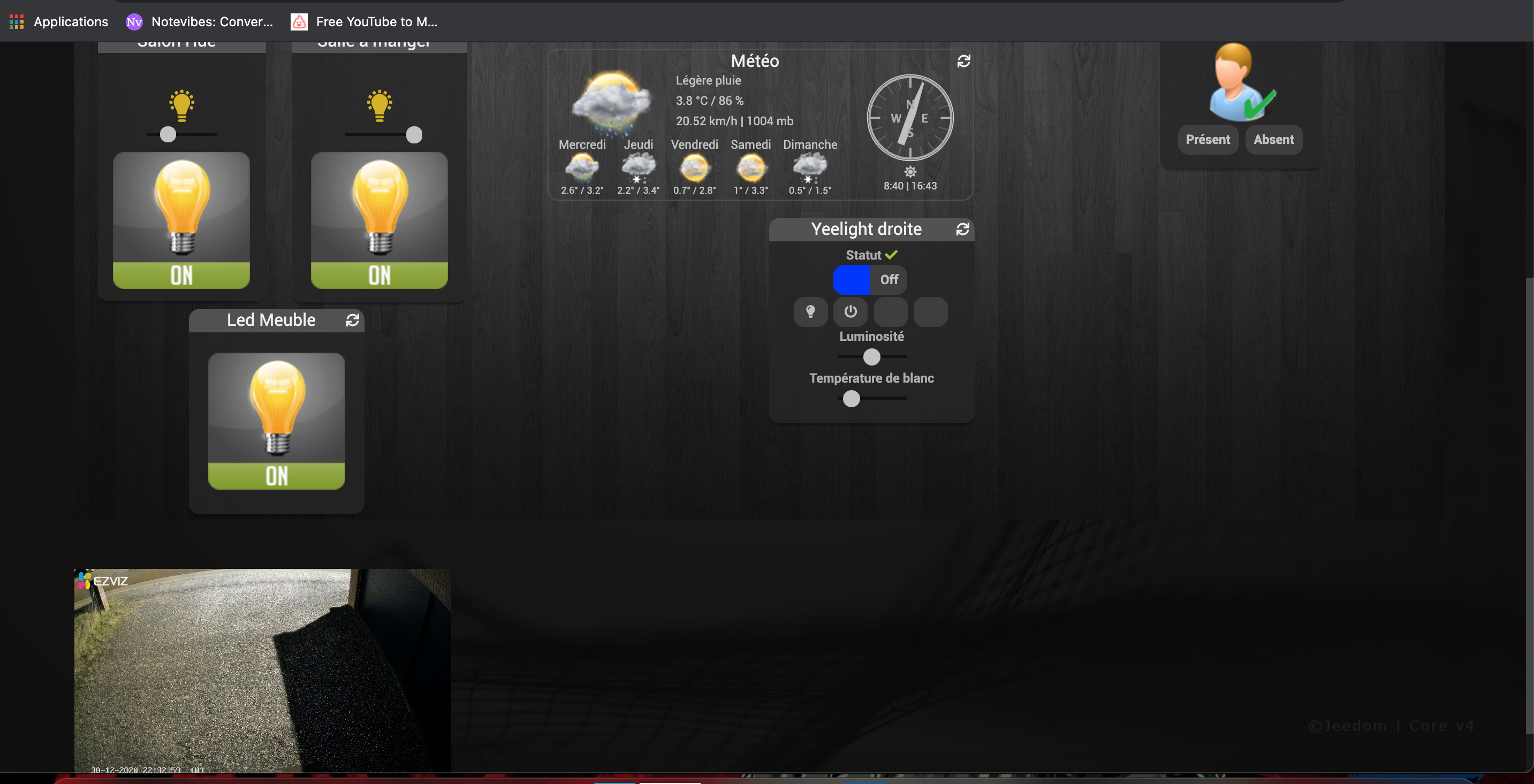Toggle the Salon light ON bulb
1534x784 pixels.
point(181,220)
